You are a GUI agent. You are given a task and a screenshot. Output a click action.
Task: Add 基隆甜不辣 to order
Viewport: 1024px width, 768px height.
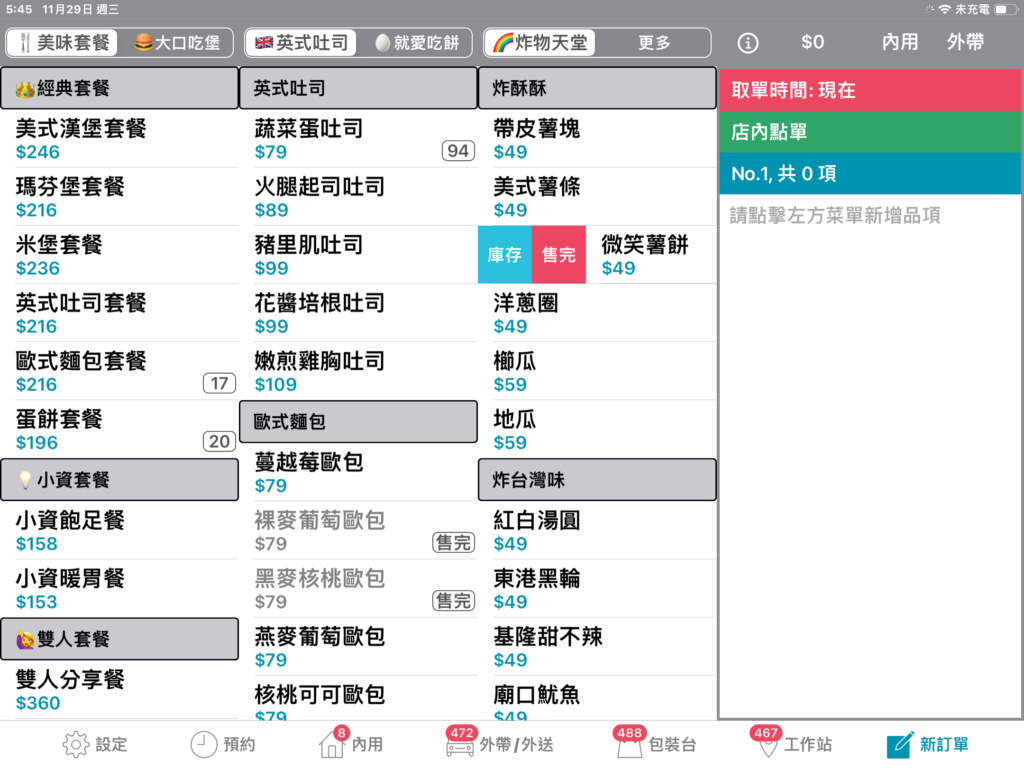[598, 647]
